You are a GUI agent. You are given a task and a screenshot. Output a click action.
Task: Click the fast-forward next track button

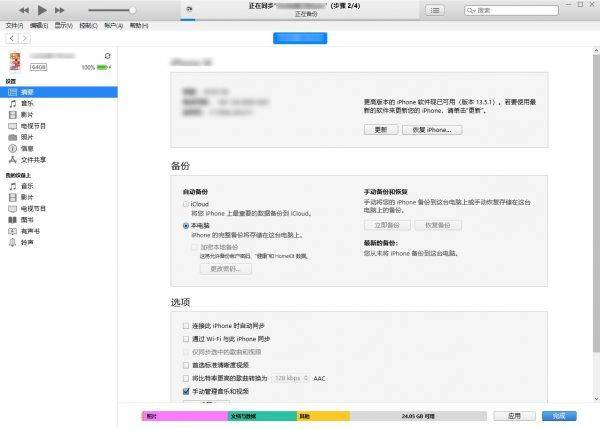tap(60, 10)
